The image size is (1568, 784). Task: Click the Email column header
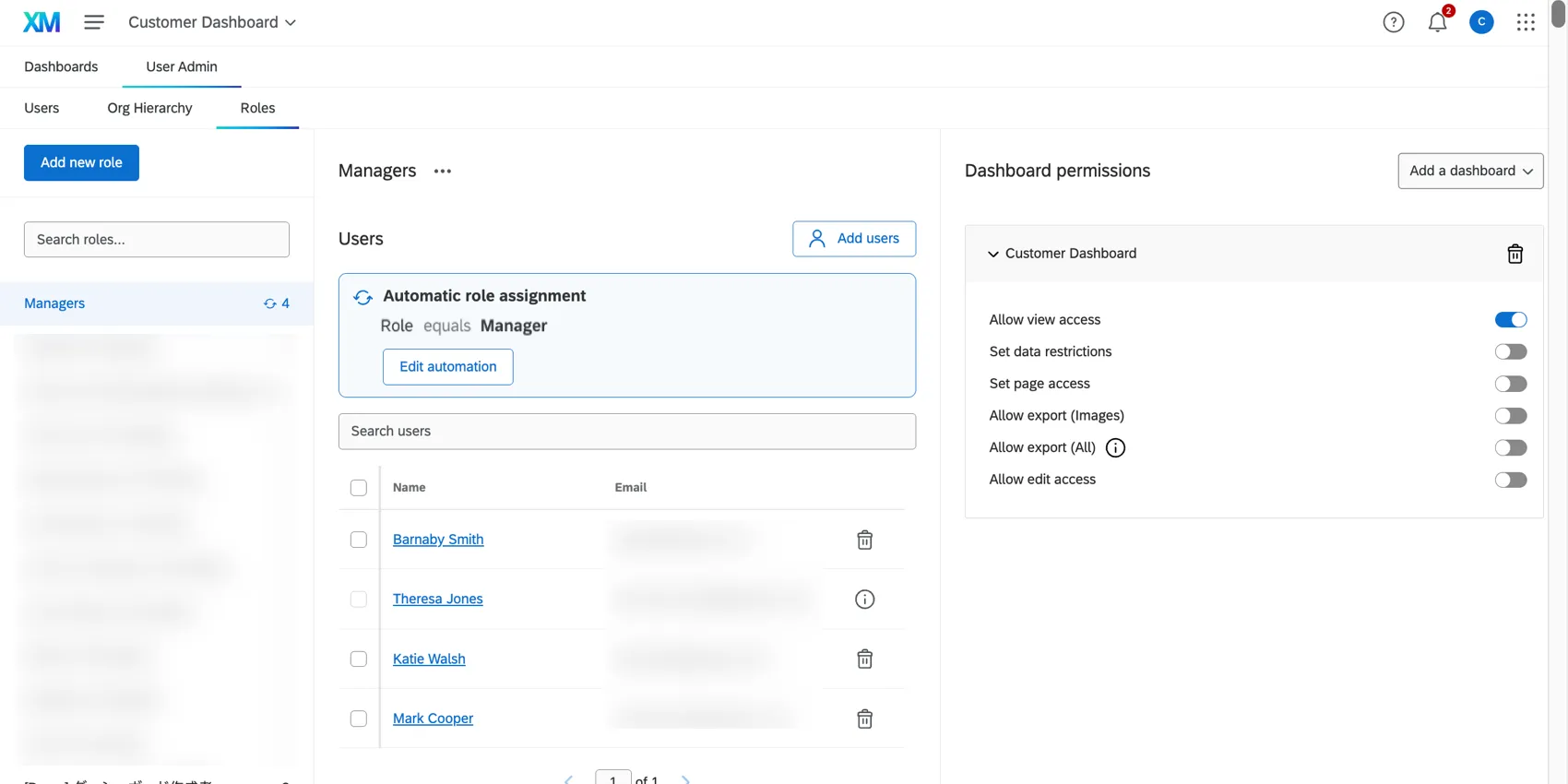(631, 488)
